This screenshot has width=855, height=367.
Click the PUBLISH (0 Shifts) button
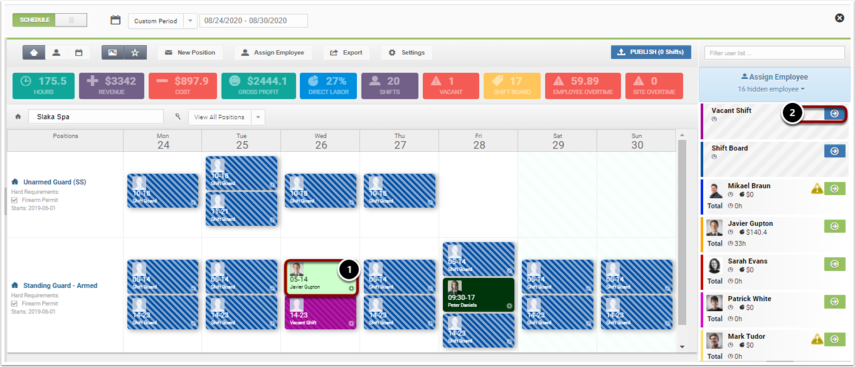tap(651, 52)
